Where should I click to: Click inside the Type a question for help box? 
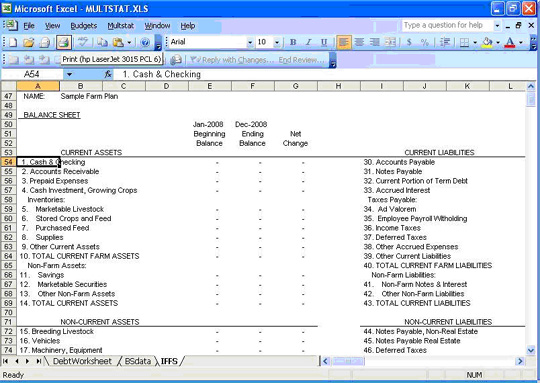447,25
